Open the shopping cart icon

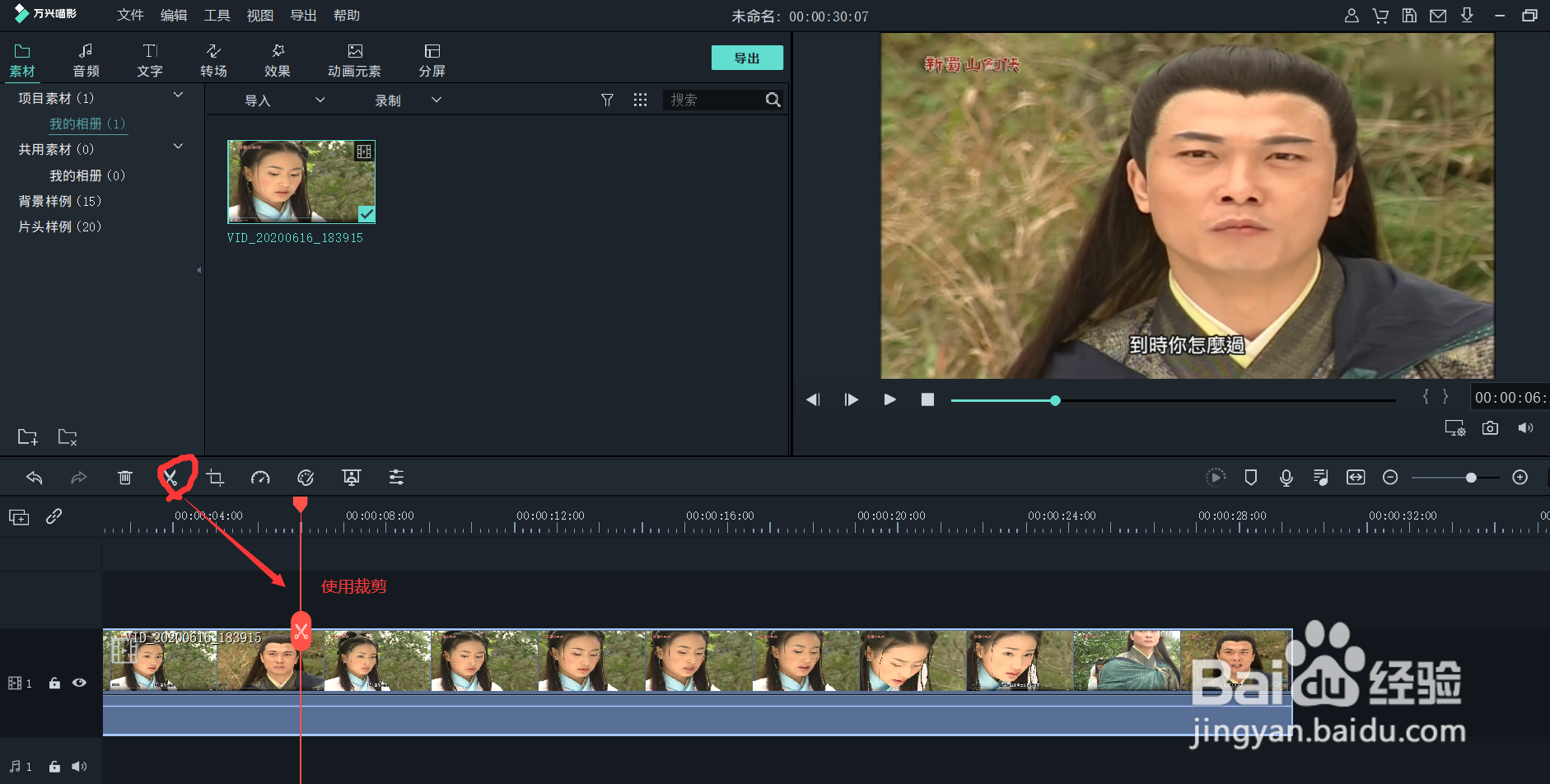click(1380, 16)
